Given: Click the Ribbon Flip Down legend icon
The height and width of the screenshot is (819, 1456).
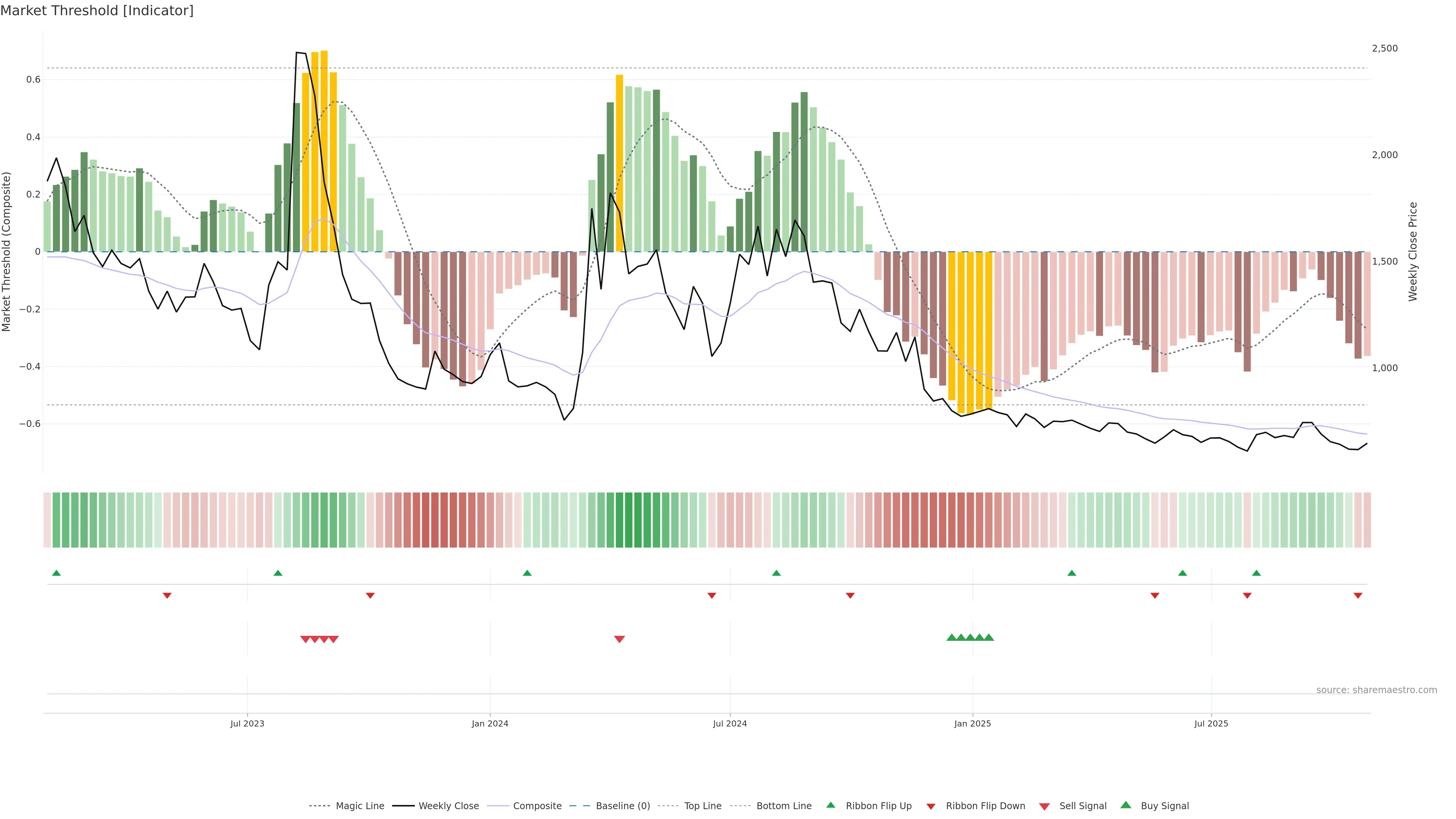Looking at the screenshot, I should [x=931, y=806].
